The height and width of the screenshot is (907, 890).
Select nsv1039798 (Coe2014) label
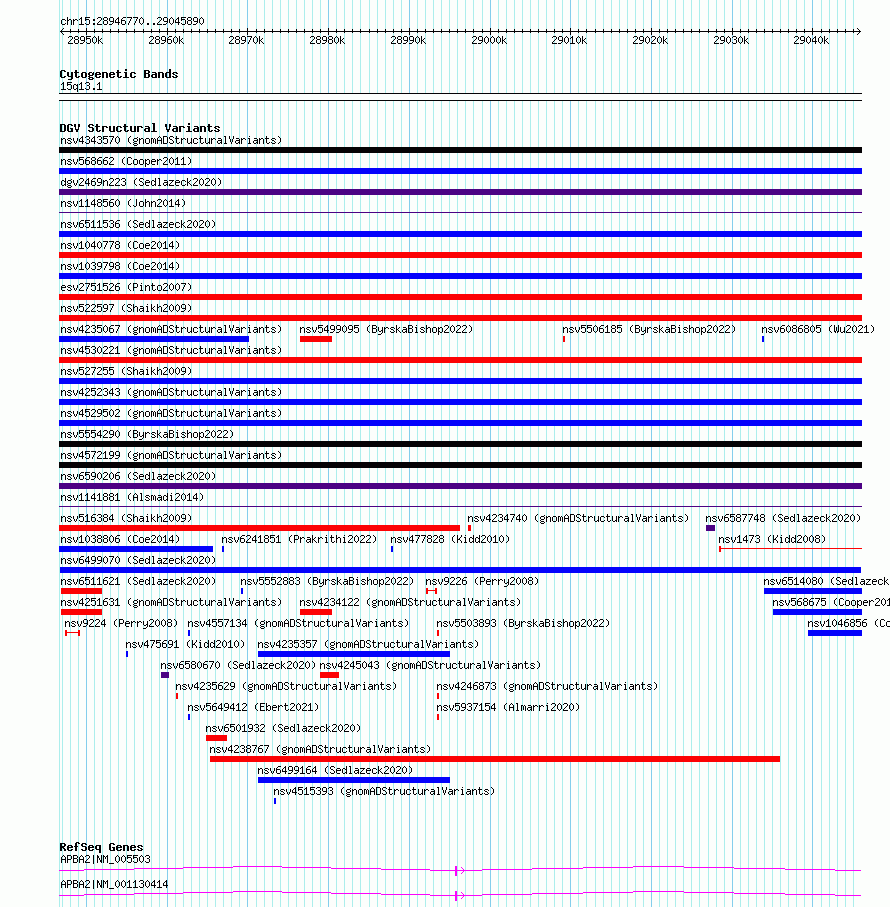[120, 266]
